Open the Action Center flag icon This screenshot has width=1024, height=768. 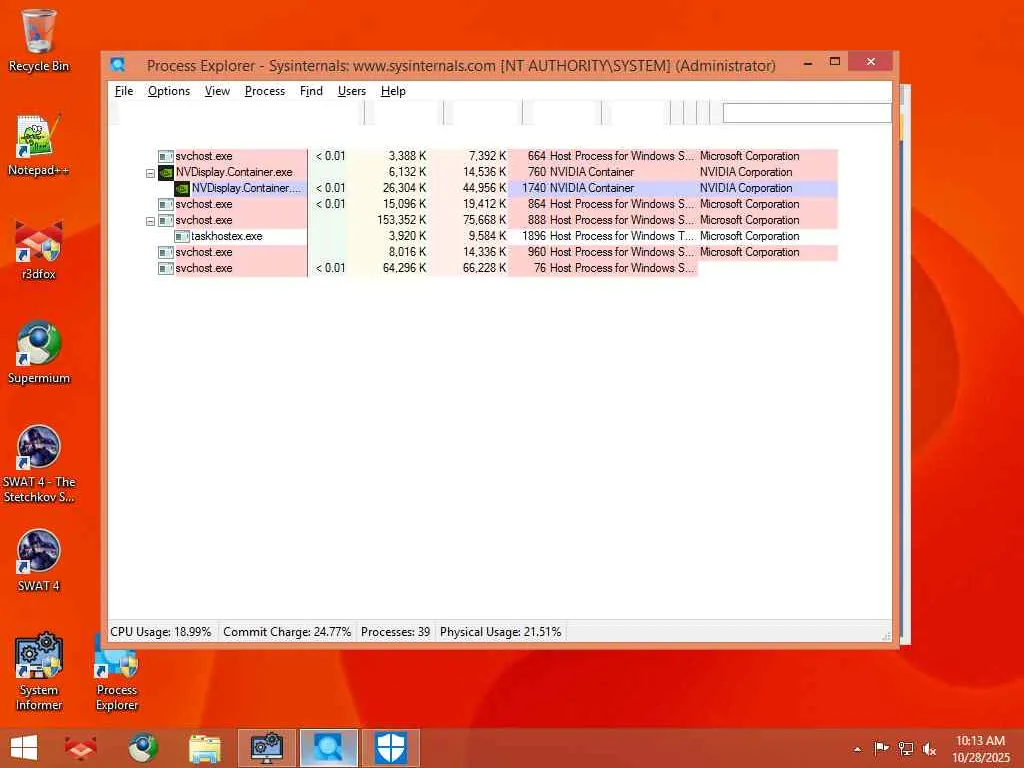[x=881, y=748]
